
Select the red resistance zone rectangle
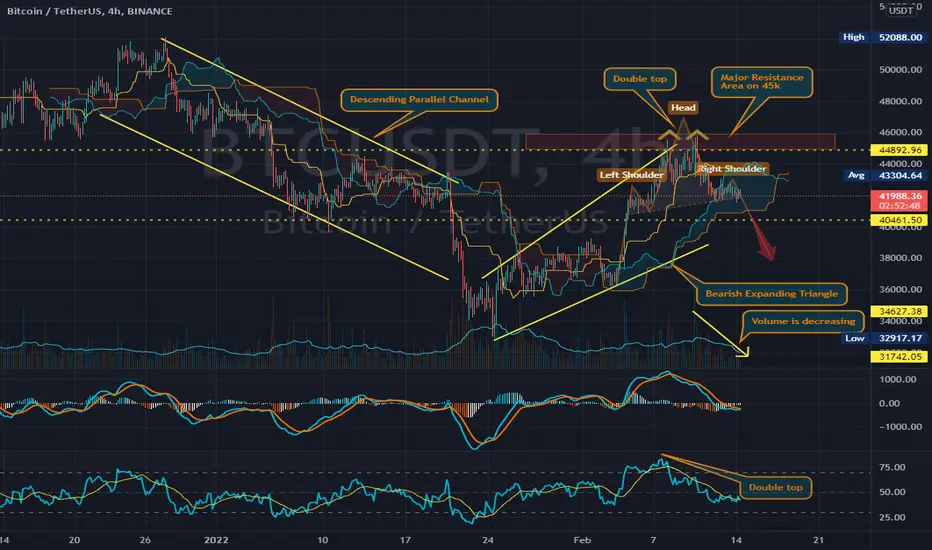pos(680,142)
